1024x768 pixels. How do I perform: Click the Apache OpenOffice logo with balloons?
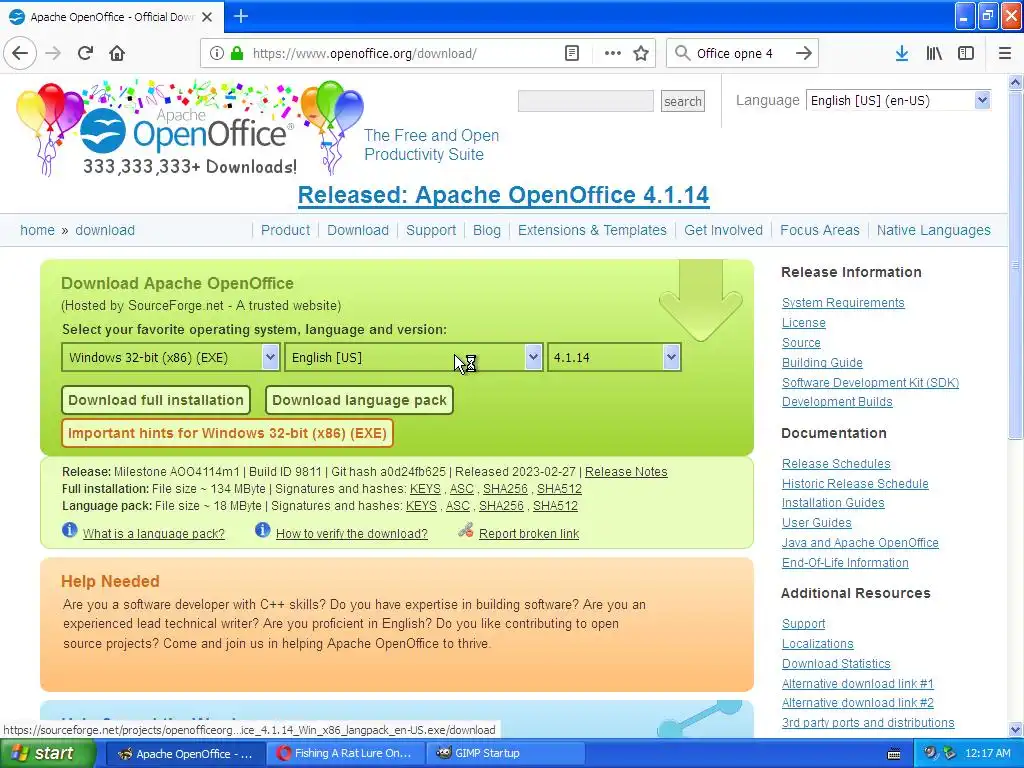pyautogui.click(x=191, y=129)
